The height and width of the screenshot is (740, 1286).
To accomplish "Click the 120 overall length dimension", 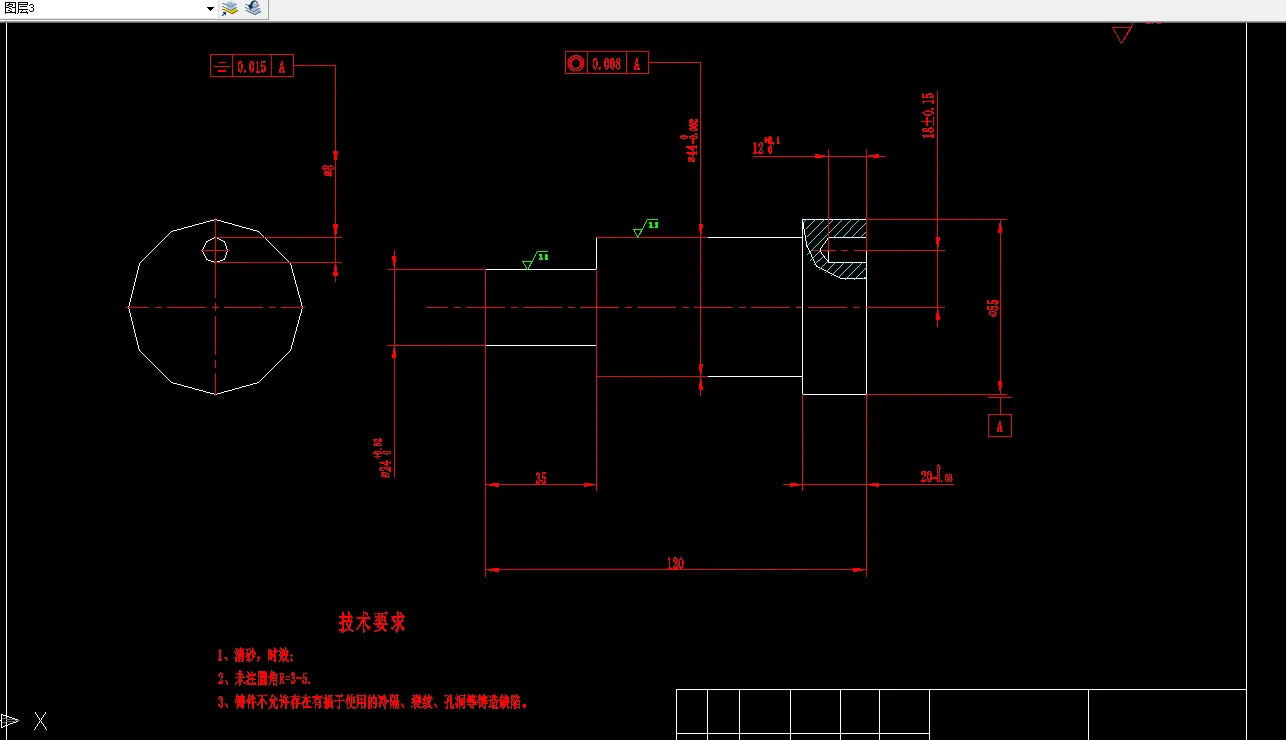I will pos(675,564).
